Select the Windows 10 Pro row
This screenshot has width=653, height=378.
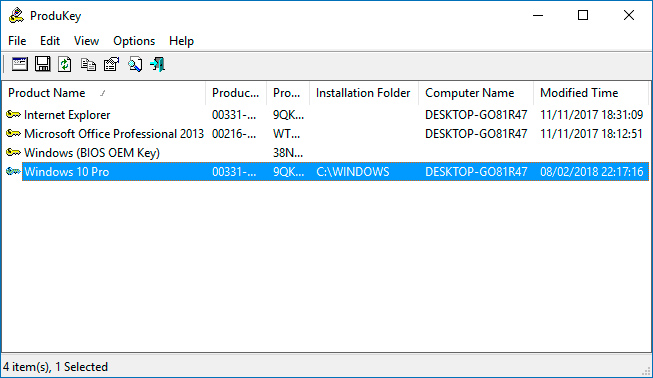(x=325, y=172)
